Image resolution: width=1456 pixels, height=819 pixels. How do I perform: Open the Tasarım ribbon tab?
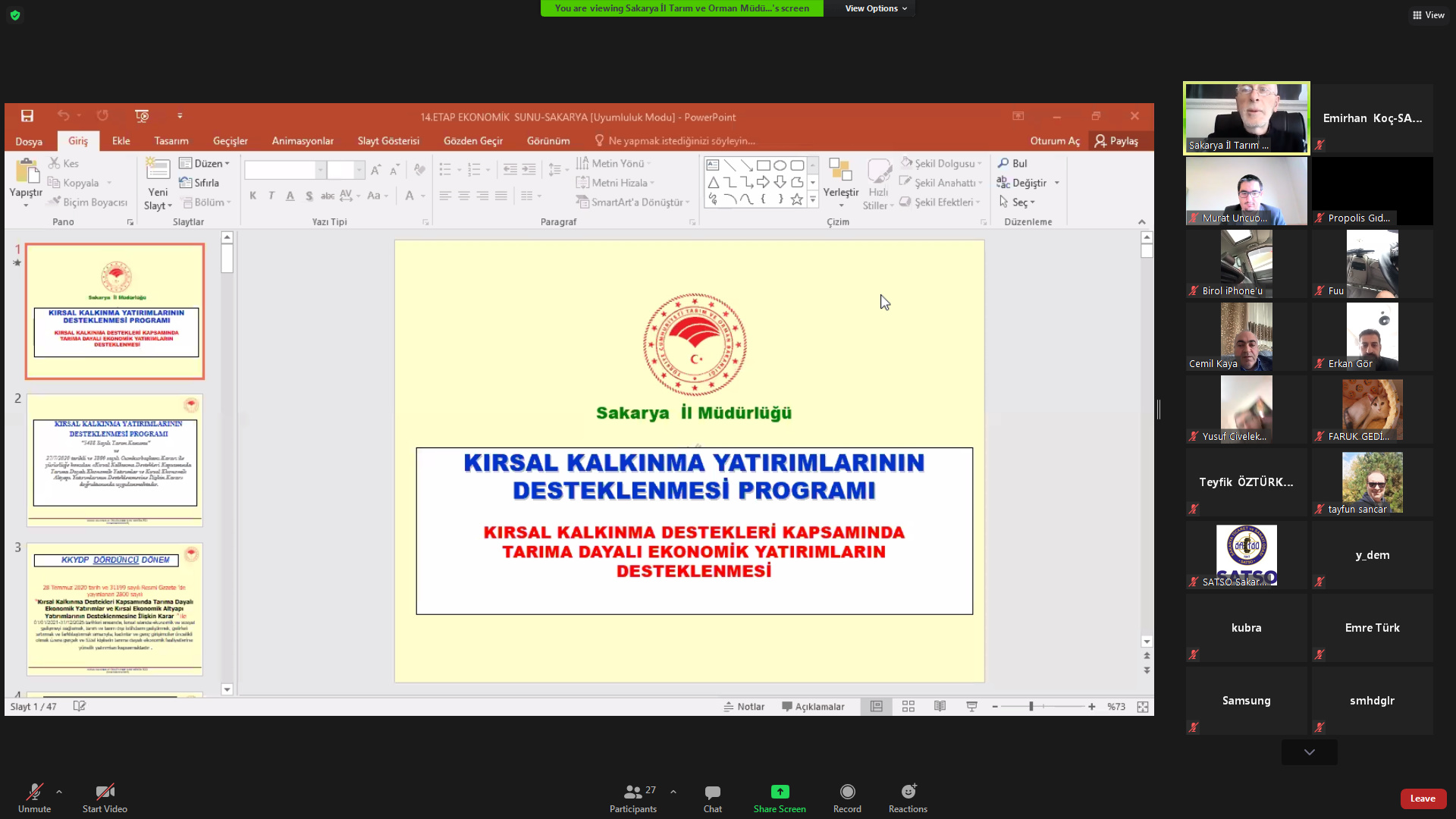click(171, 141)
